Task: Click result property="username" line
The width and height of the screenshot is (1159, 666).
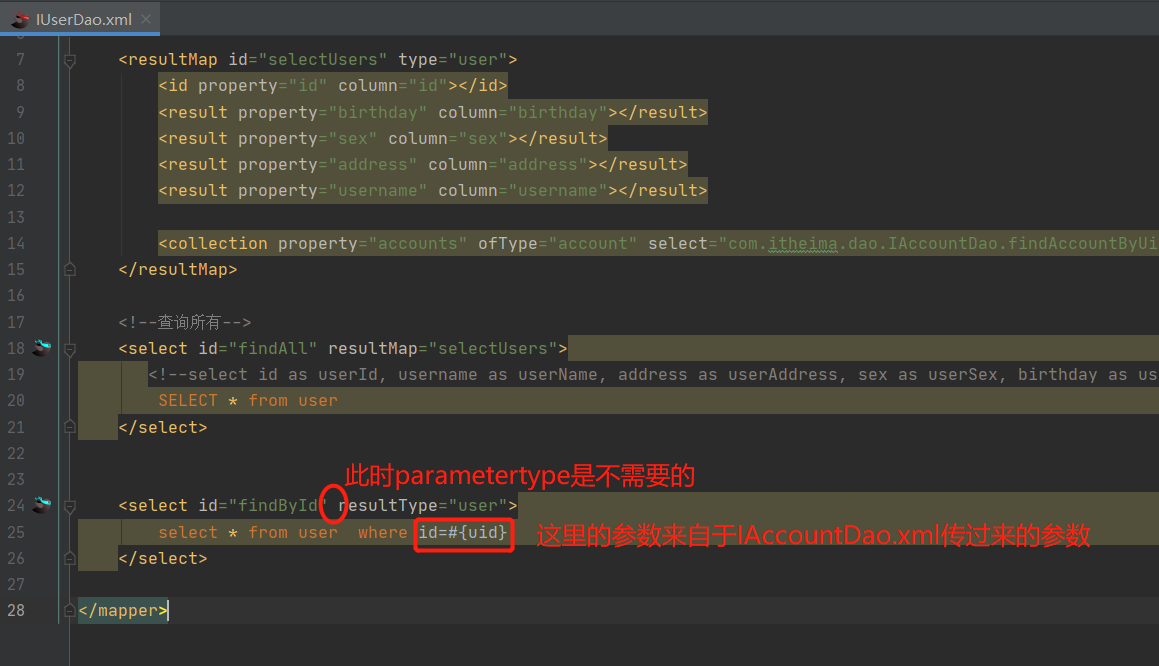Action: pyautogui.click(x=432, y=190)
